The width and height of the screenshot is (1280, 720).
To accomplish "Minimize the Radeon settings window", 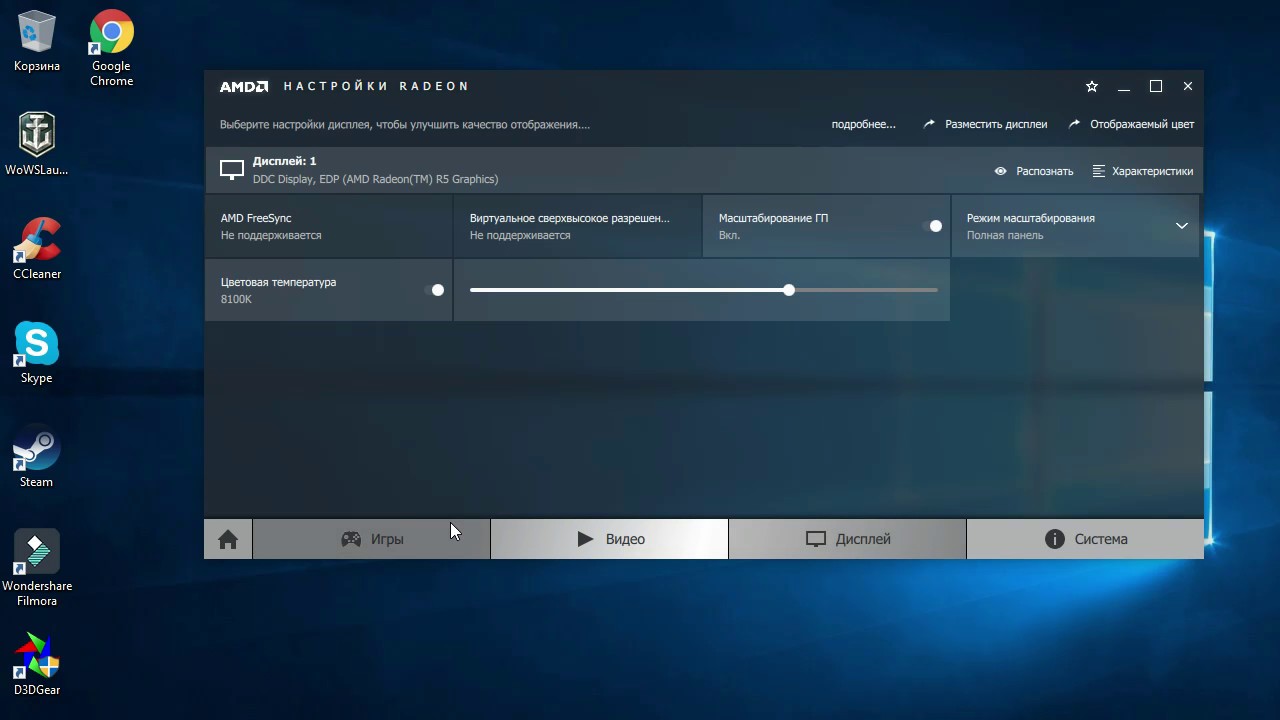I will tap(1124, 87).
